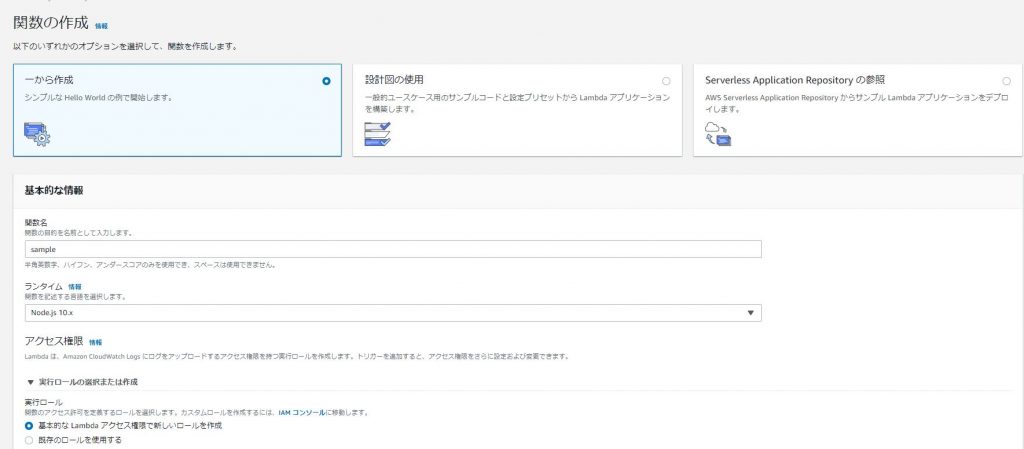
Task: Click the 実行ロール label
Action: (43, 403)
